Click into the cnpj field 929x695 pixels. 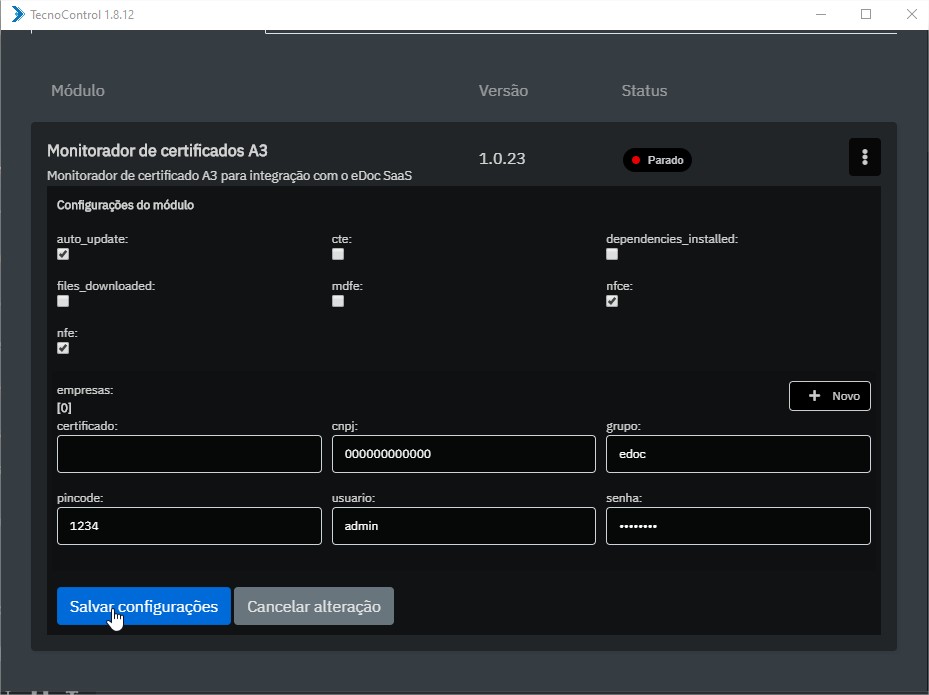click(x=463, y=454)
